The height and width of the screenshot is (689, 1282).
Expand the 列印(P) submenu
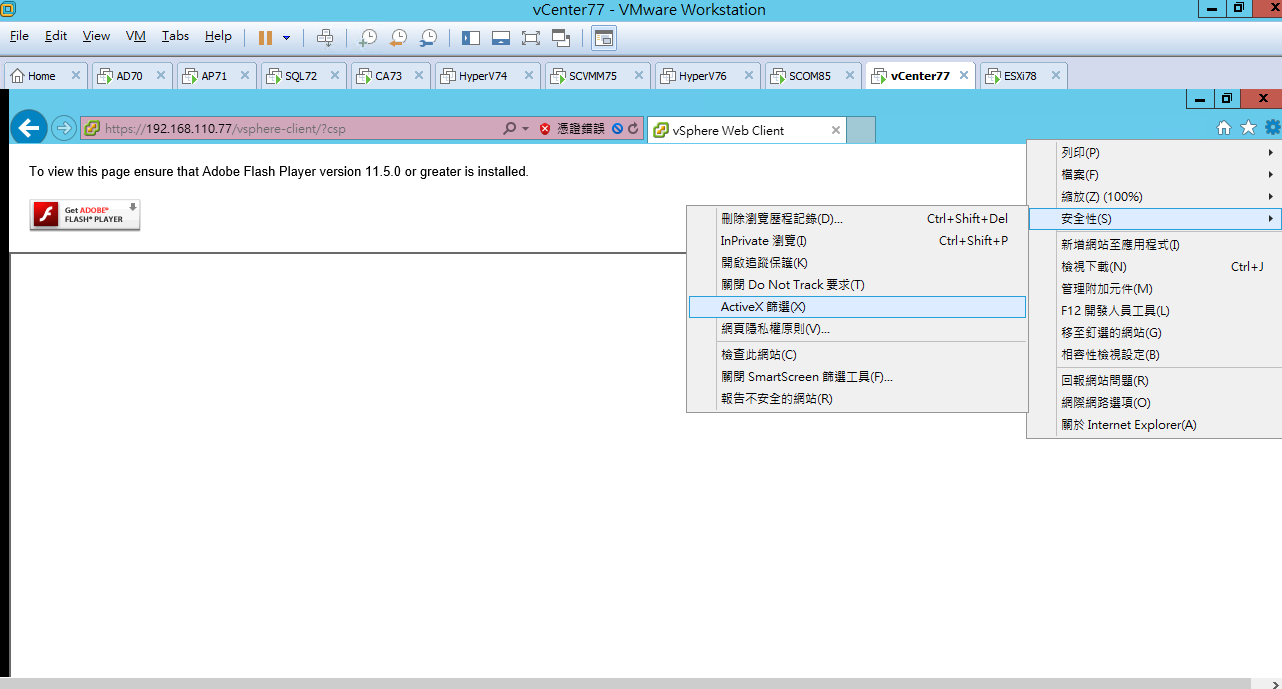(1155, 153)
